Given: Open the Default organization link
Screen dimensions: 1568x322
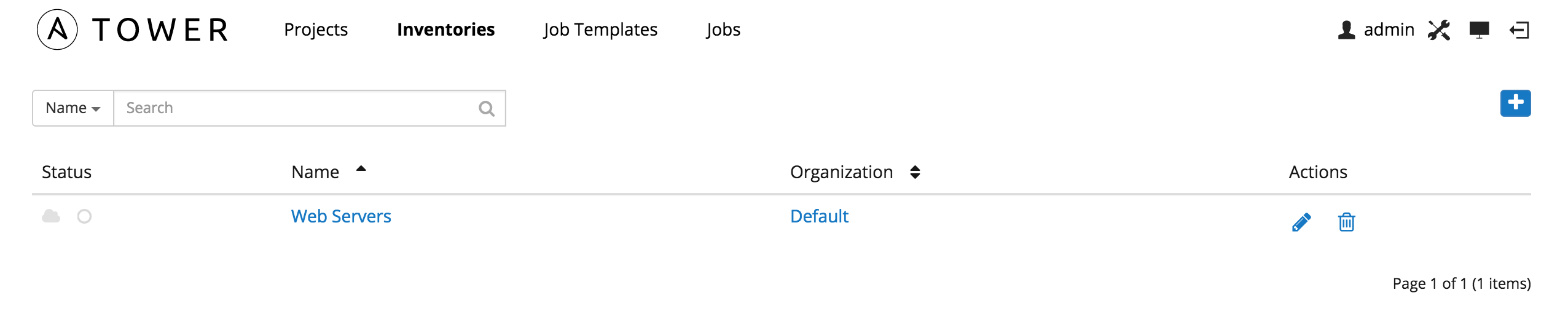Looking at the screenshot, I should 819,216.
